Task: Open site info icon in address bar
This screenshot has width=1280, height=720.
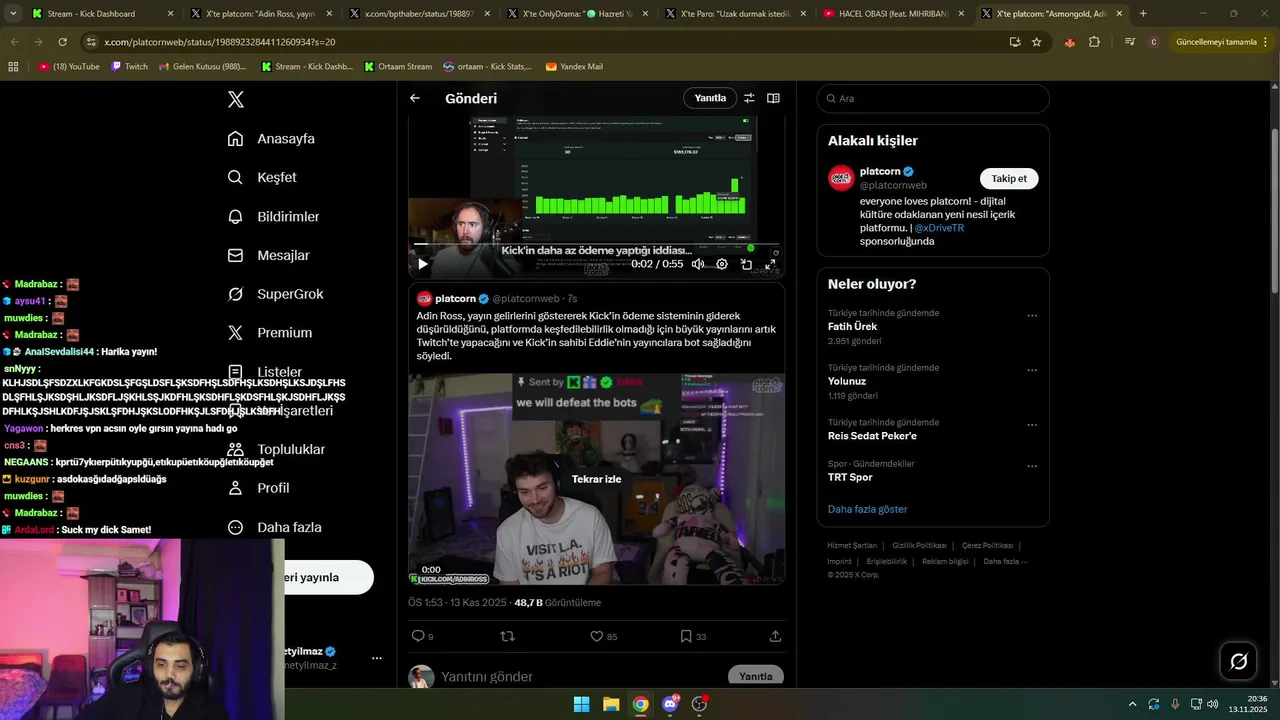Action: pyautogui.click(x=91, y=42)
